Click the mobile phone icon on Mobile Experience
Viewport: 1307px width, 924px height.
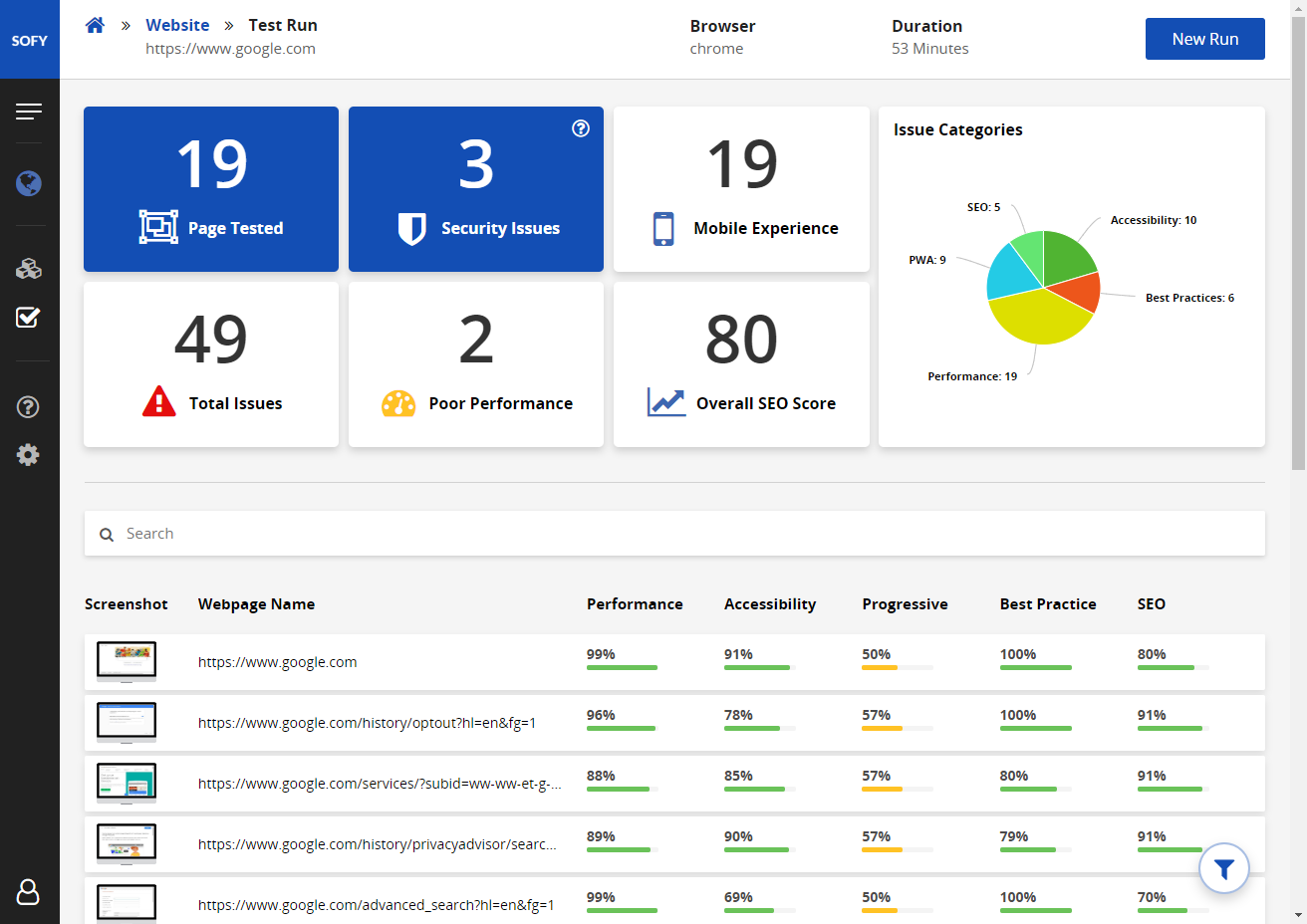pyautogui.click(x=663, y=229)
